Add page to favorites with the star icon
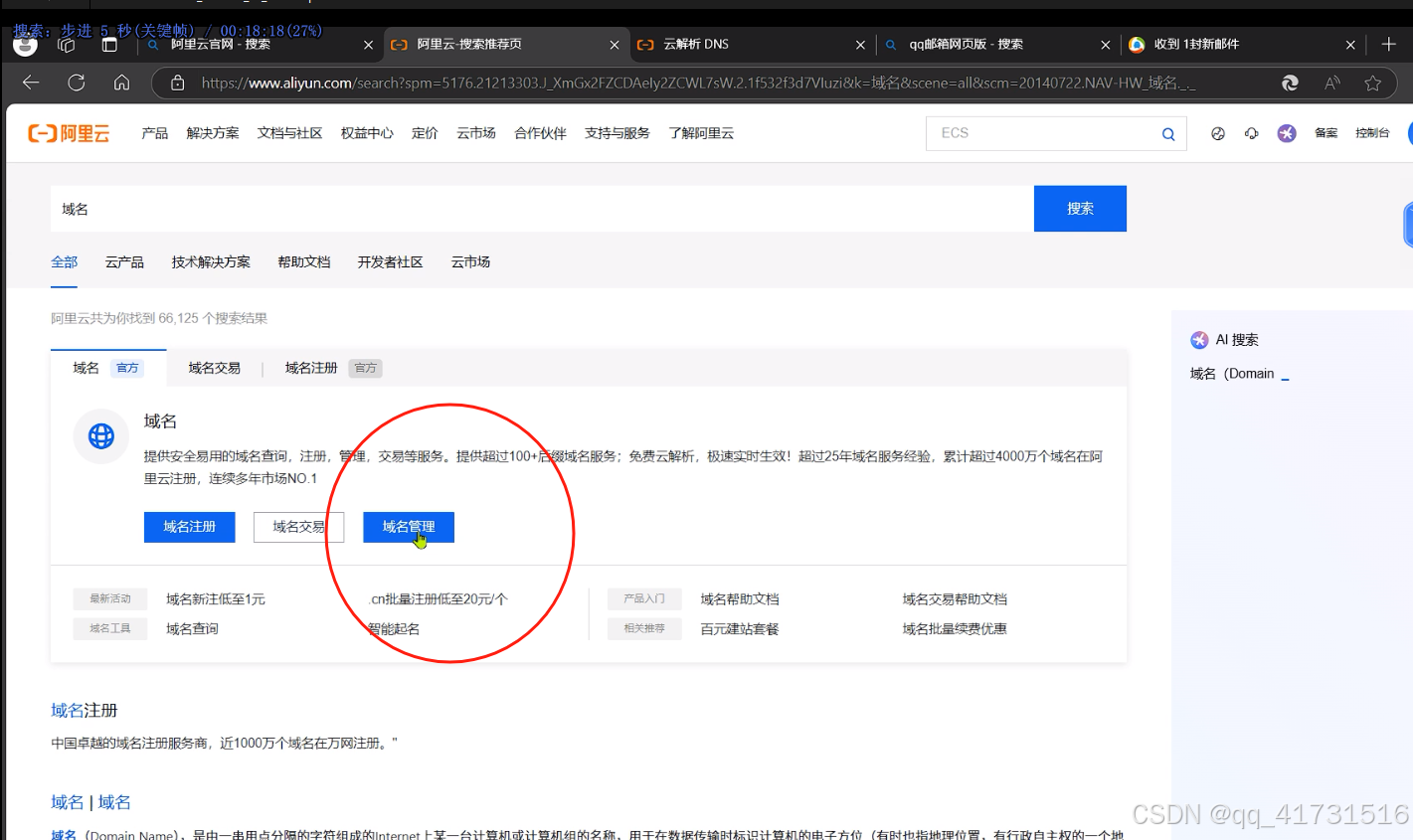 click(1373, 84)
